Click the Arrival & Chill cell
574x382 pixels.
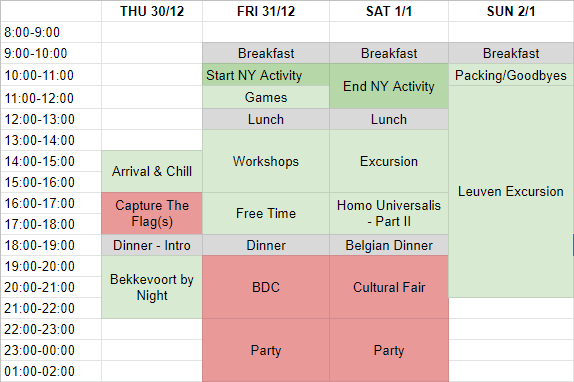tap(152, 171)
